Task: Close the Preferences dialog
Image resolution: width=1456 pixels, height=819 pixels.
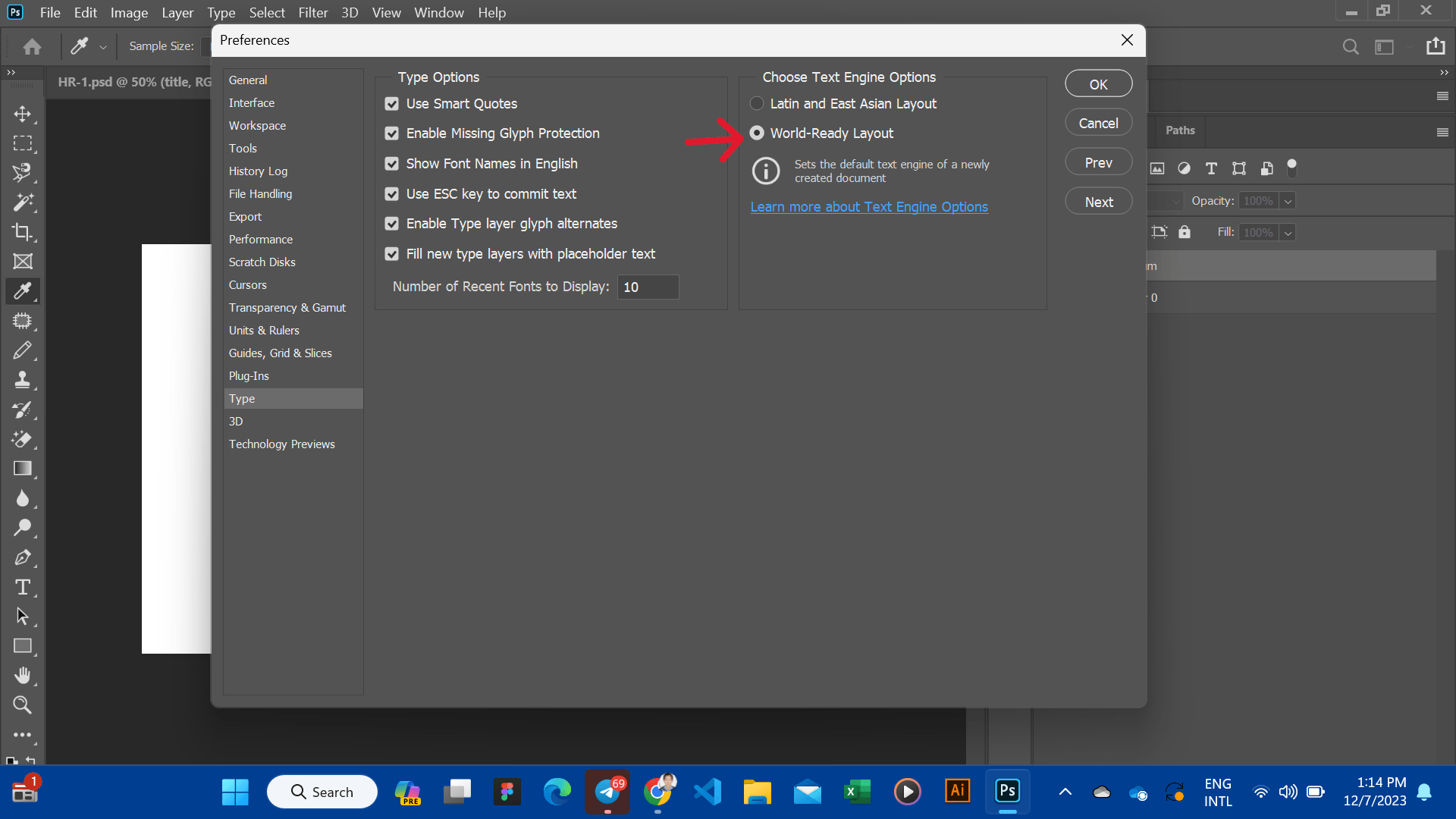Action: (1127, 40)
